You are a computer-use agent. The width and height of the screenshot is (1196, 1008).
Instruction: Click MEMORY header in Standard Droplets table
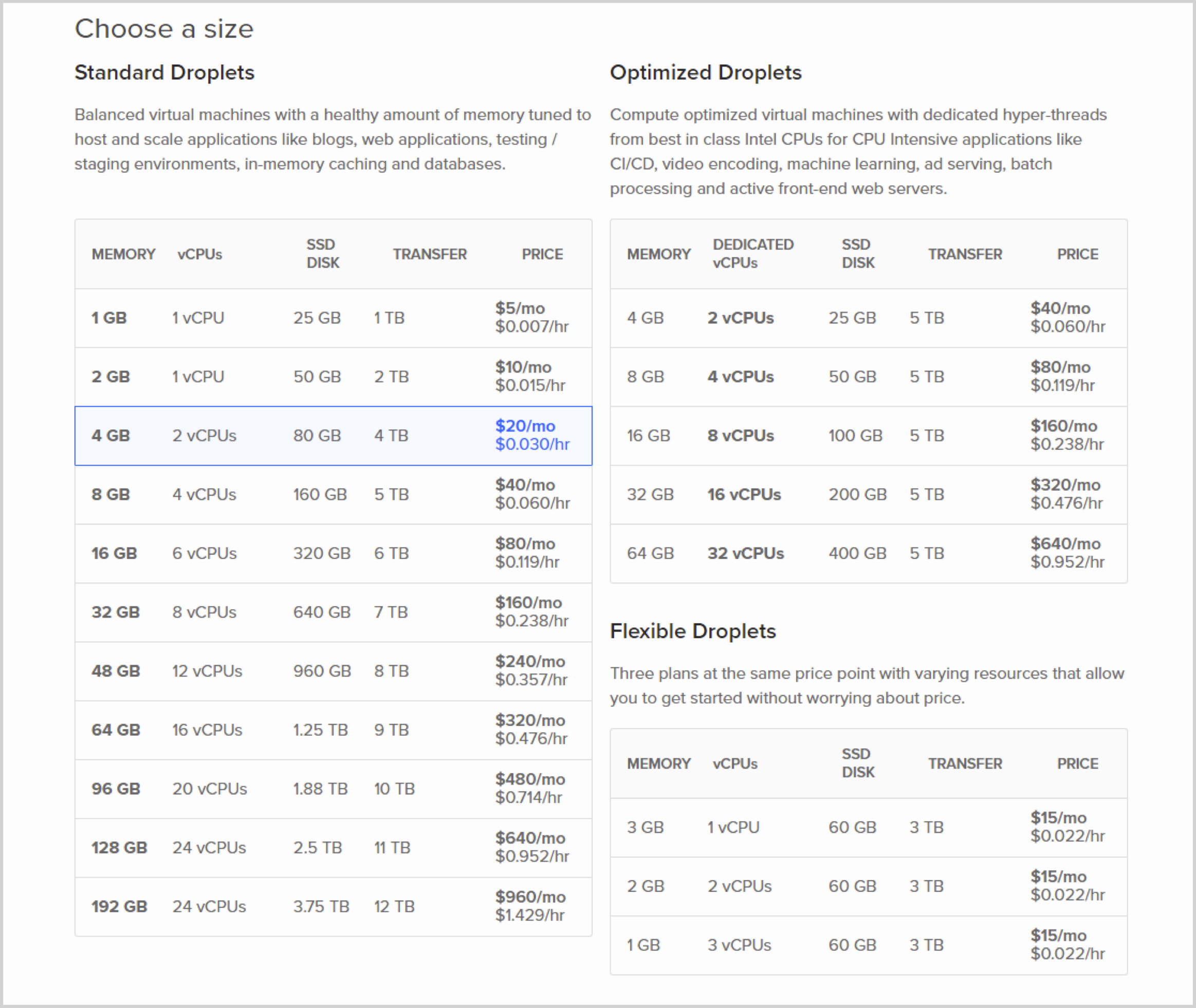click(123, 254)
